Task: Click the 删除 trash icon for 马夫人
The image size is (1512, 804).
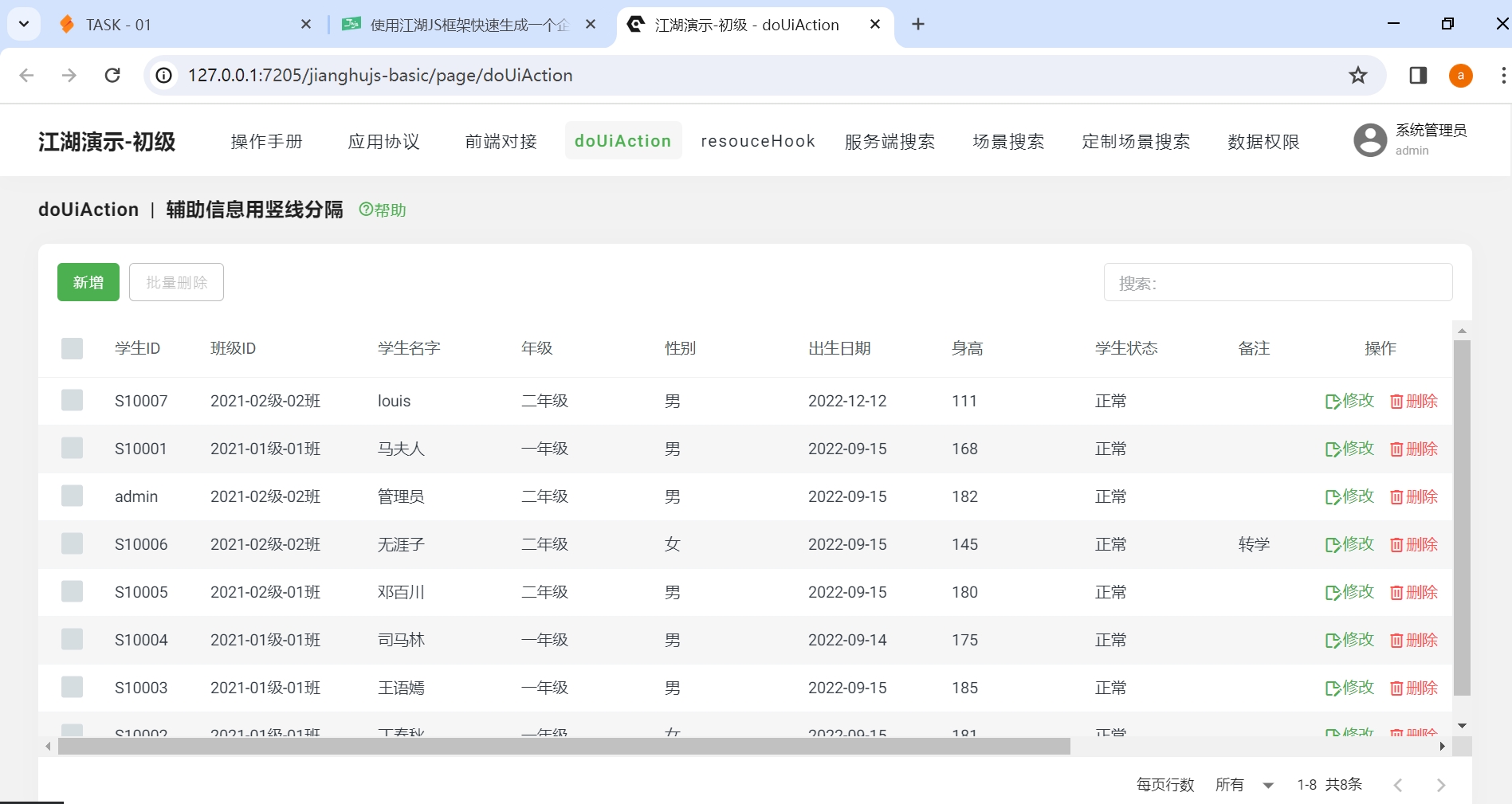Action: (1396, 449)
